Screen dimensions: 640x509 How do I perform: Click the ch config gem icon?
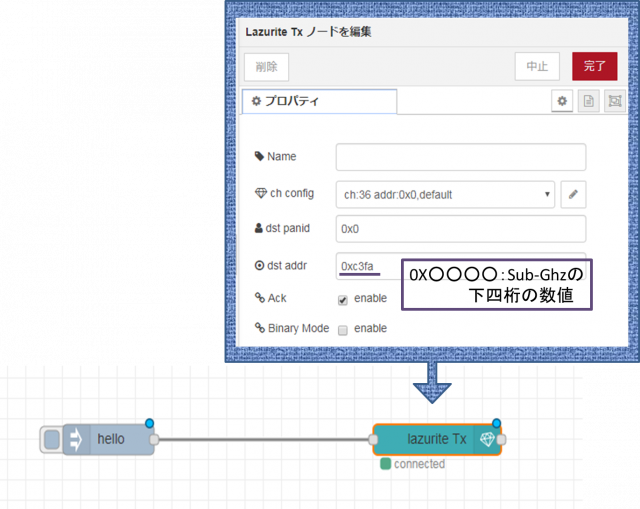click(261, 193)
